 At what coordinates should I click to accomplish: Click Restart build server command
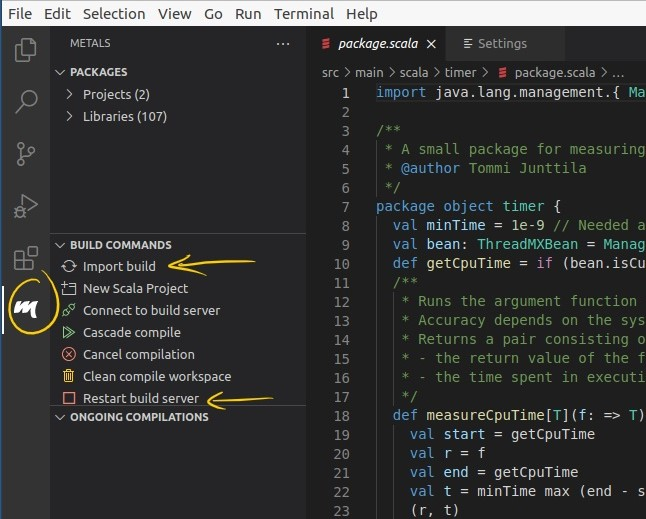pos(140,398)
